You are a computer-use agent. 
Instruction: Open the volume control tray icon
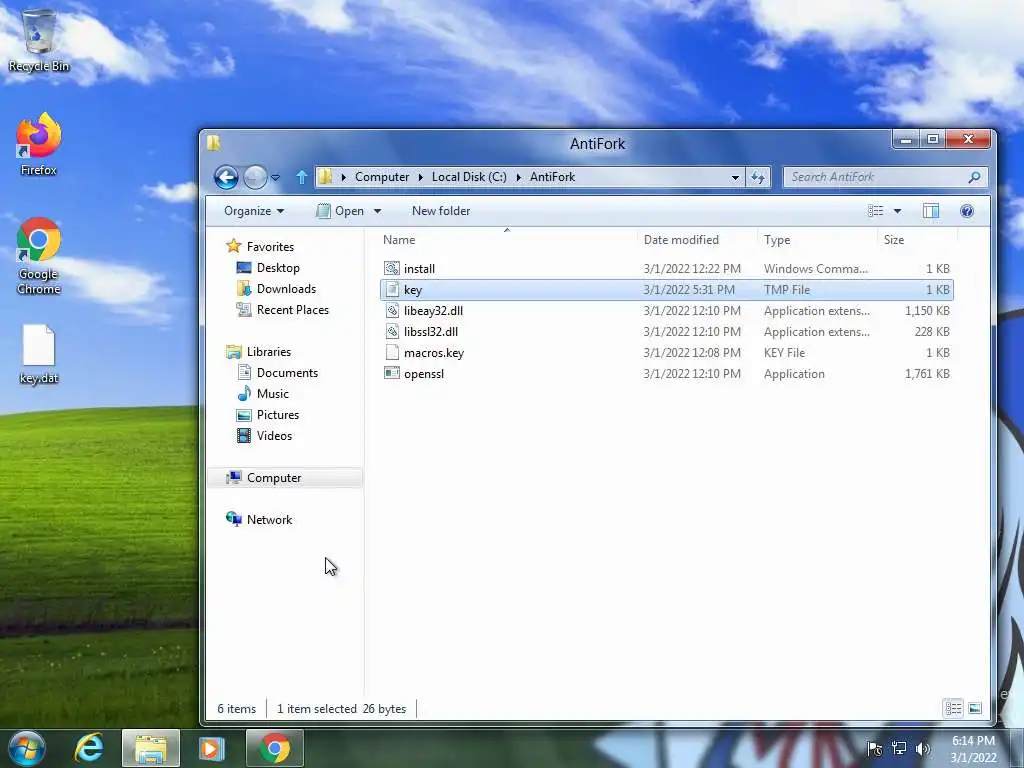(922, 748)
